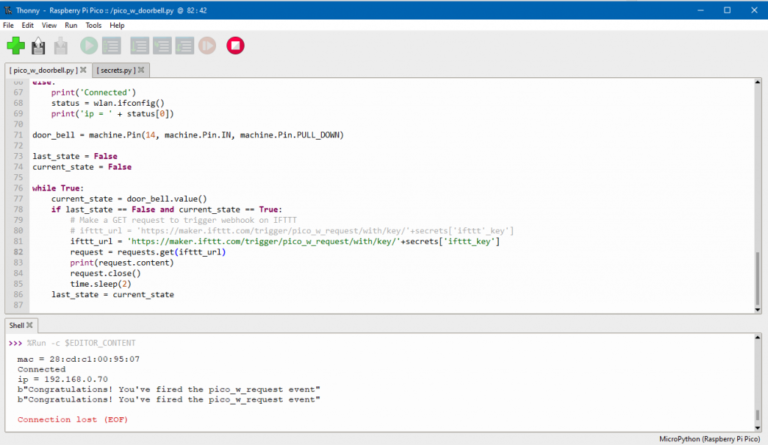Open the Tools menu
This screenshot has height=445, width=768.
pos(93,25)
